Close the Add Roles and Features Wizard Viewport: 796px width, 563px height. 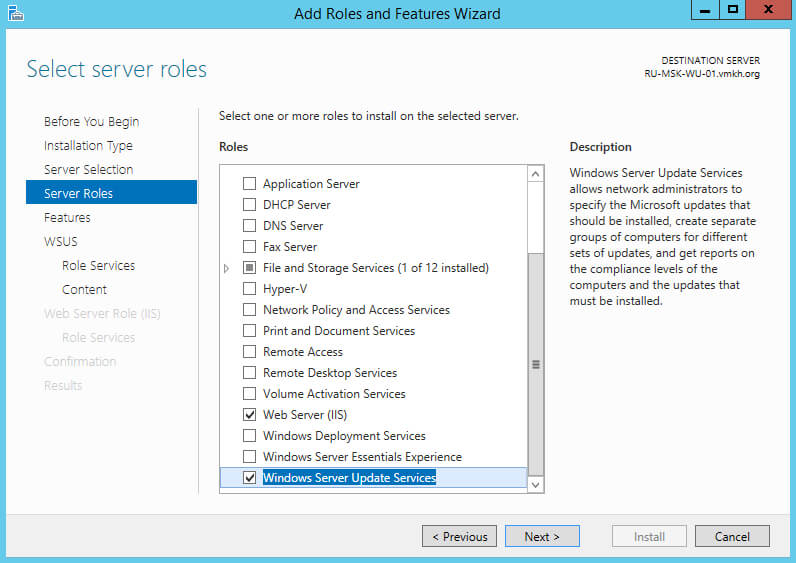click(769, 10)
